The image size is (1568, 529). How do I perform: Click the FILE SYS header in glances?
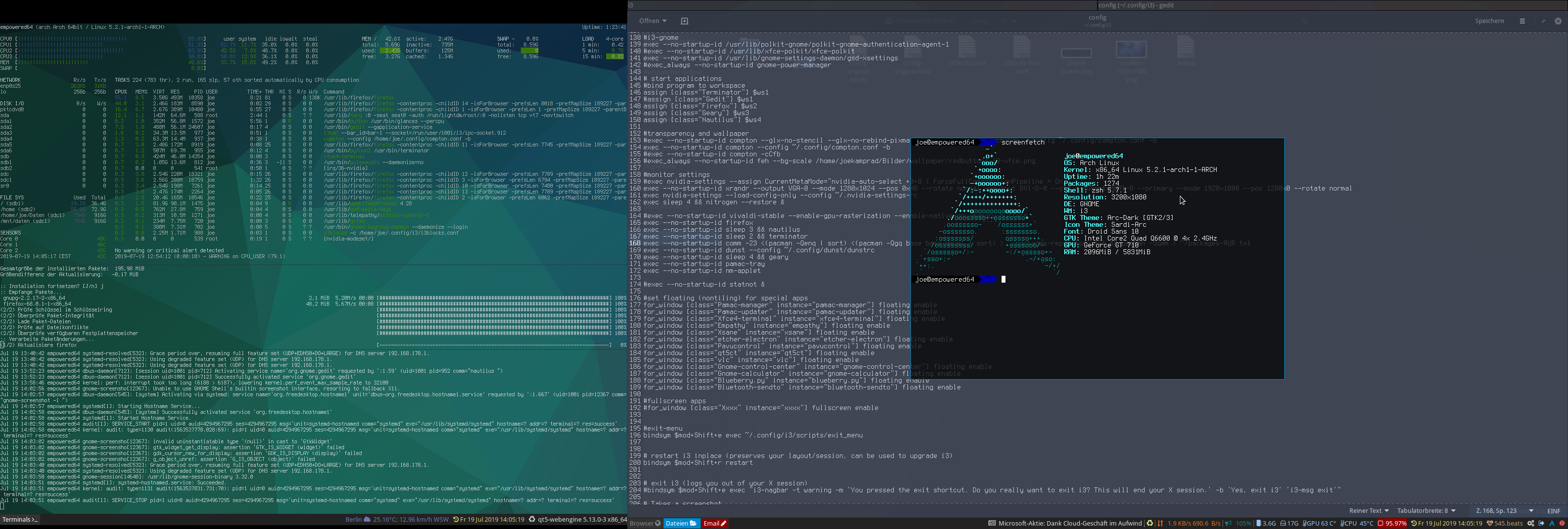[x=12, y=197]
